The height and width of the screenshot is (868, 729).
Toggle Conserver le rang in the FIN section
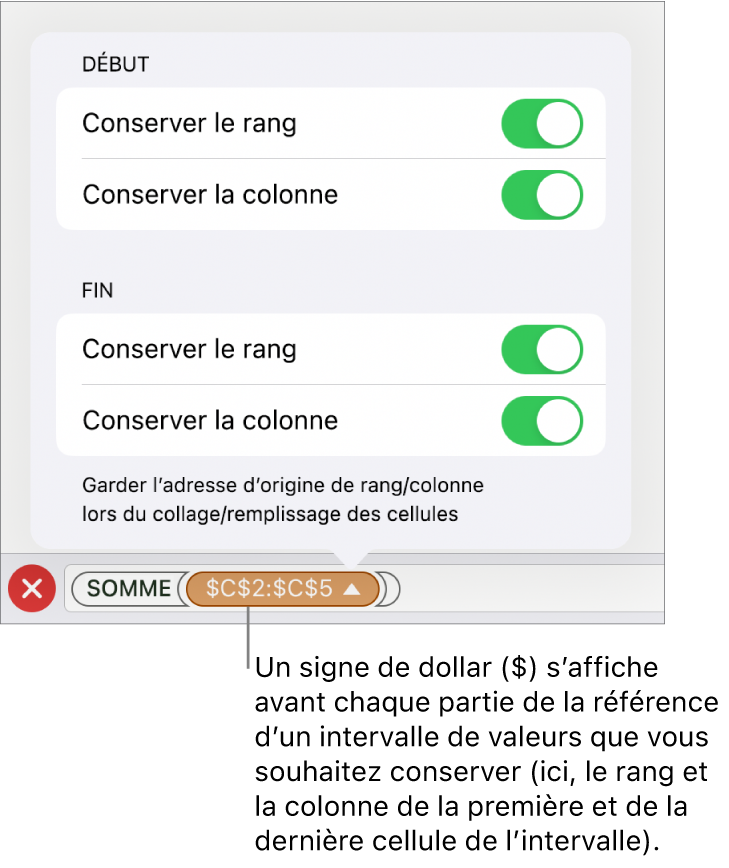[541, 350]
